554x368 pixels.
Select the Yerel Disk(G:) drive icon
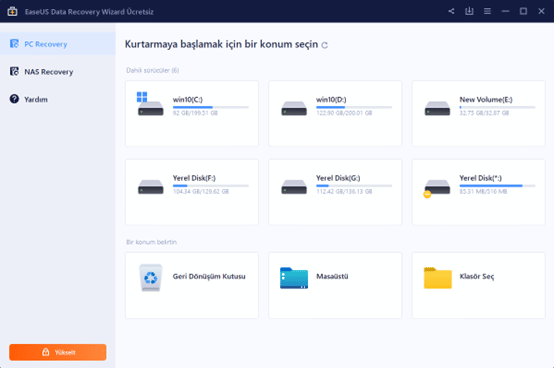point(294,187)
